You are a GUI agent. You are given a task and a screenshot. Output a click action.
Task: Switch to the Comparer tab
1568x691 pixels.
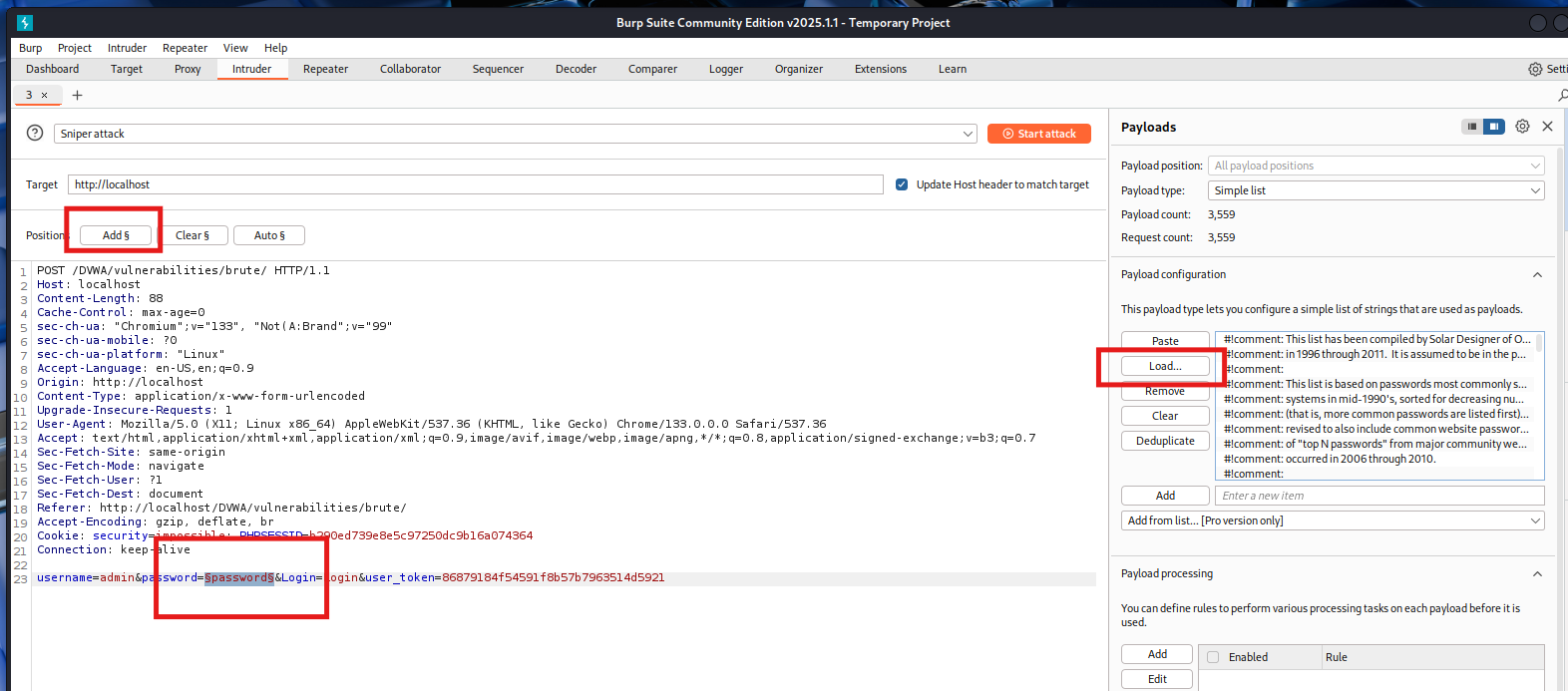pyautogui.click(x=652, y=69)
